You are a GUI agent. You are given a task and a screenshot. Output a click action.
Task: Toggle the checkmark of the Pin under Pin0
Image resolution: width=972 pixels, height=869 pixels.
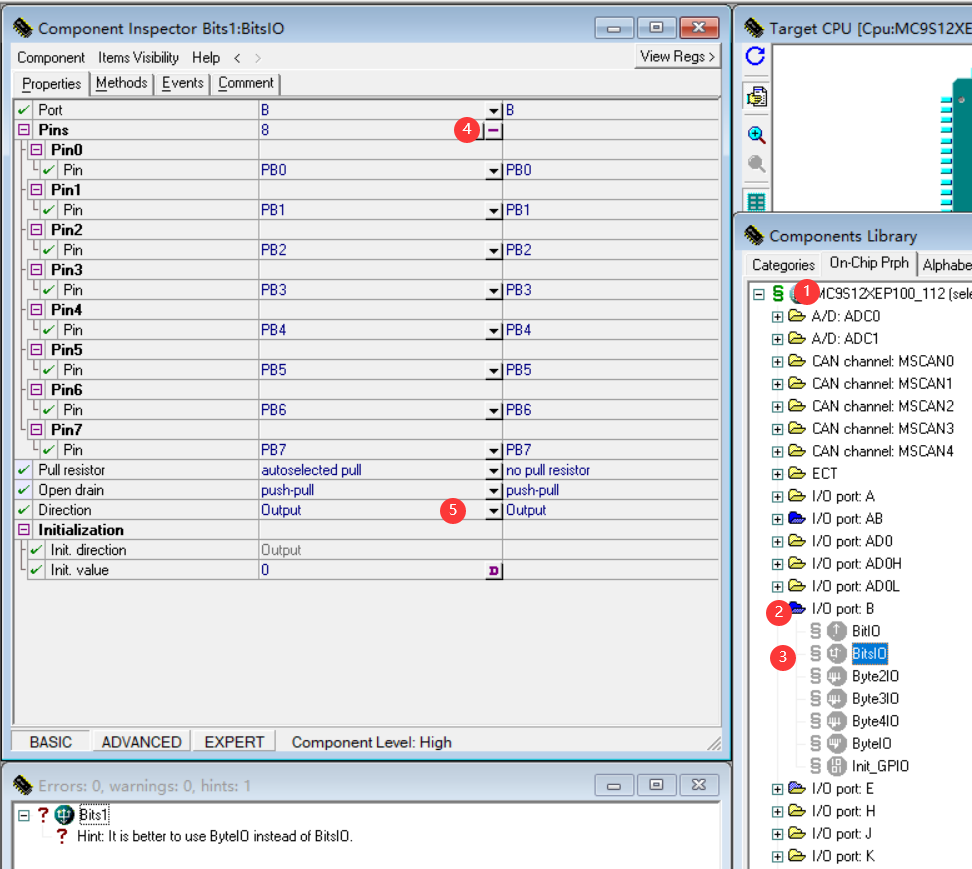pyautogui.click(x=49, y=170)
